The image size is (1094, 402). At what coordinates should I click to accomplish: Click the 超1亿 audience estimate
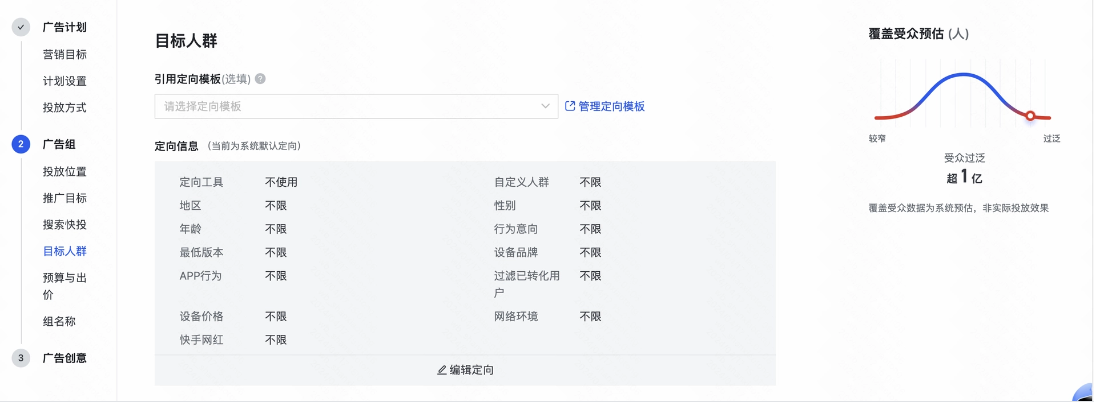click(964, 177)
